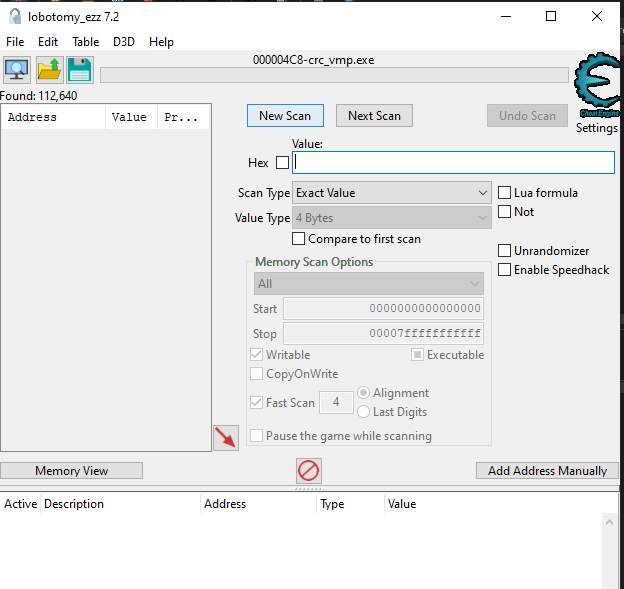624x589 pixels.
Task: Maximize the lobotomy_ezz window
Action: [x=551, y=16]
